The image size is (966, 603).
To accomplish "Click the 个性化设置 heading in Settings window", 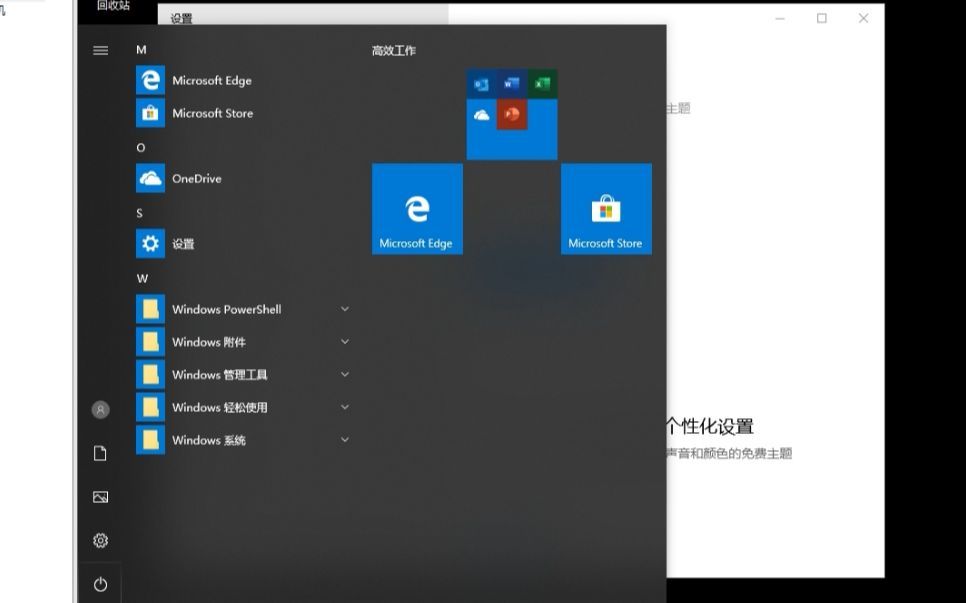I will [710, 426].
